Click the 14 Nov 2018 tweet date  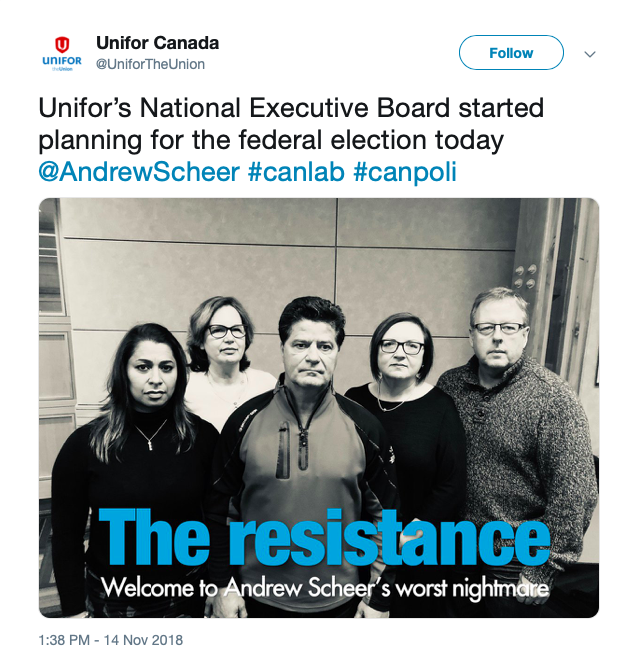(x=147, y=639)
